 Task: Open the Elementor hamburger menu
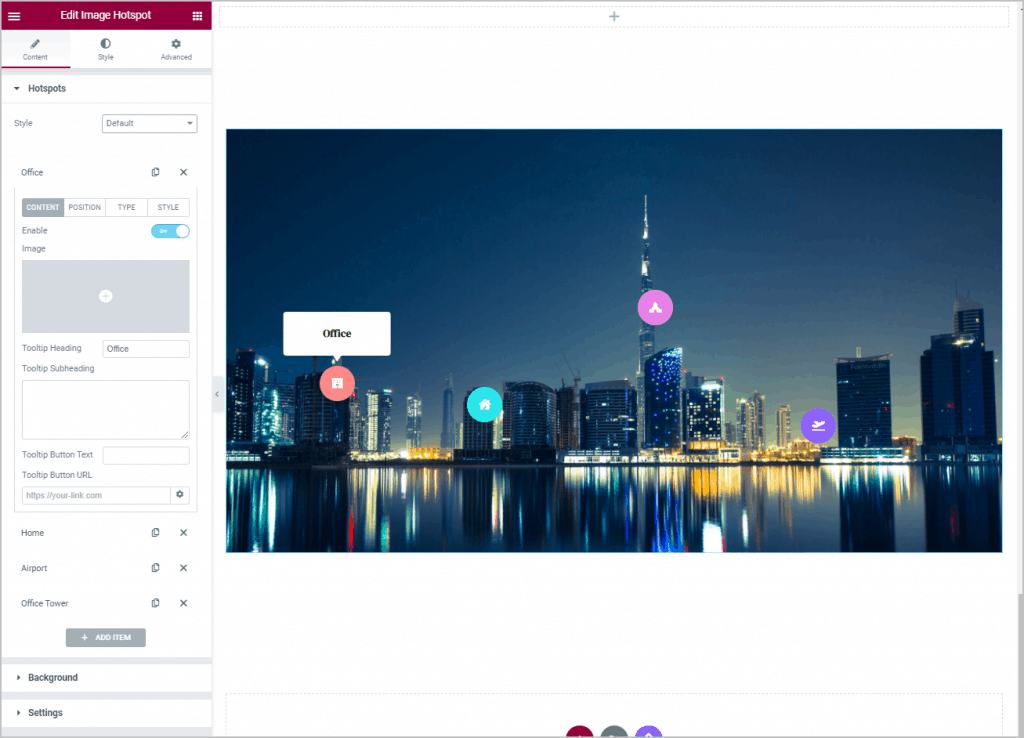(14, 16)
